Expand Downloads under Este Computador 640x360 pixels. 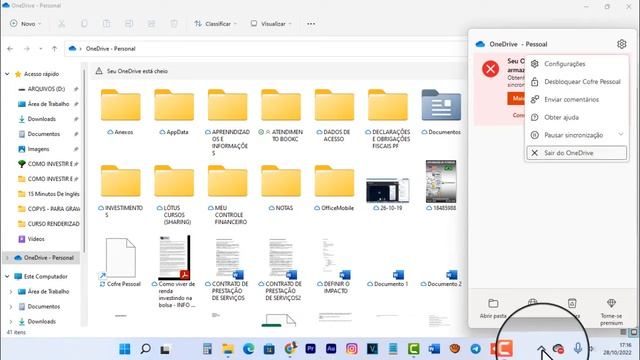point(11,322)
